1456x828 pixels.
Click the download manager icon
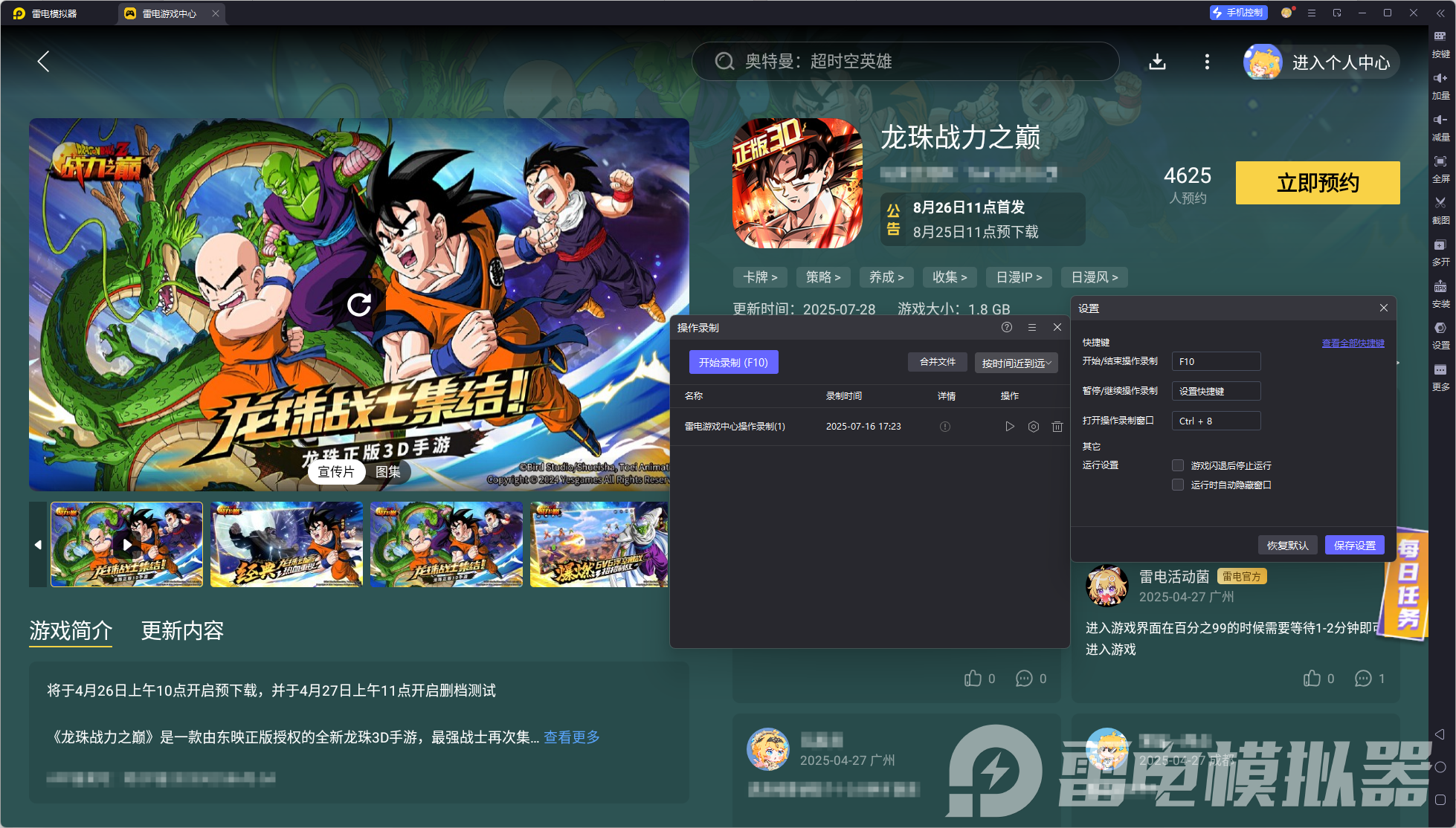[1157, 62]
